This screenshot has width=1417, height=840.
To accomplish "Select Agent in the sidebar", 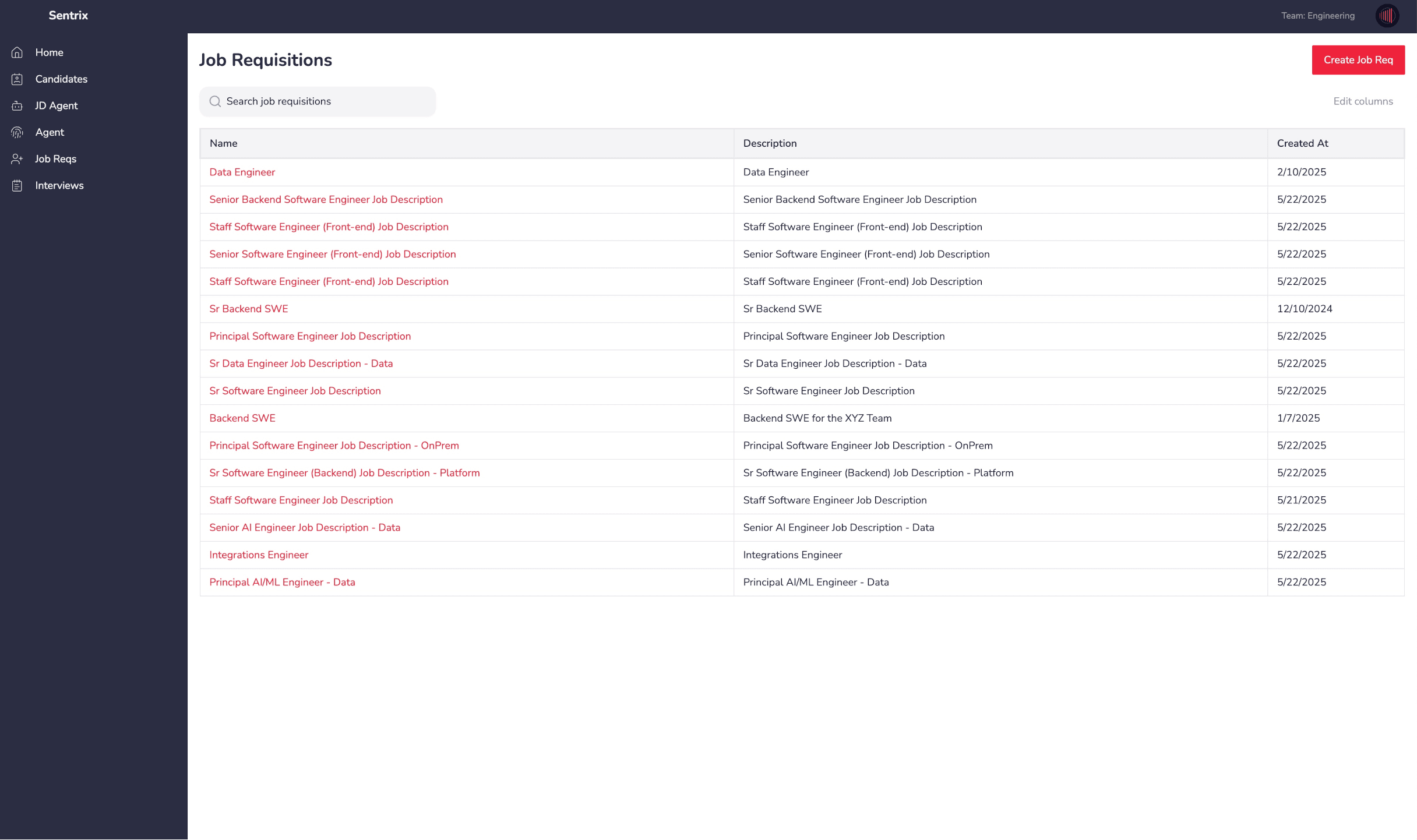I will (x=50, y=133).
